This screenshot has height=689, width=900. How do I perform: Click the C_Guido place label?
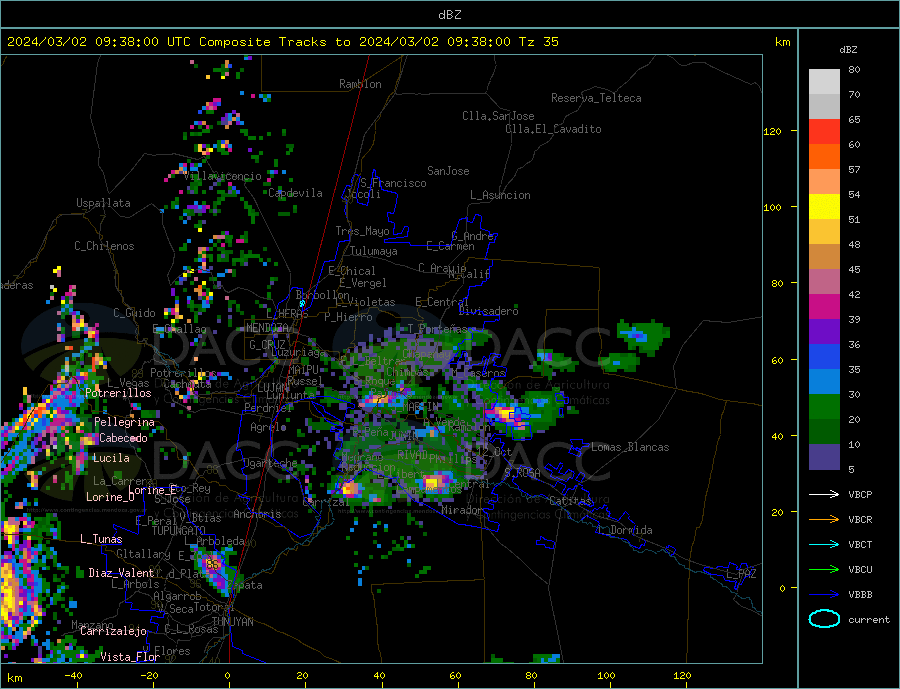pyautogui.click(x=134, y=313)
